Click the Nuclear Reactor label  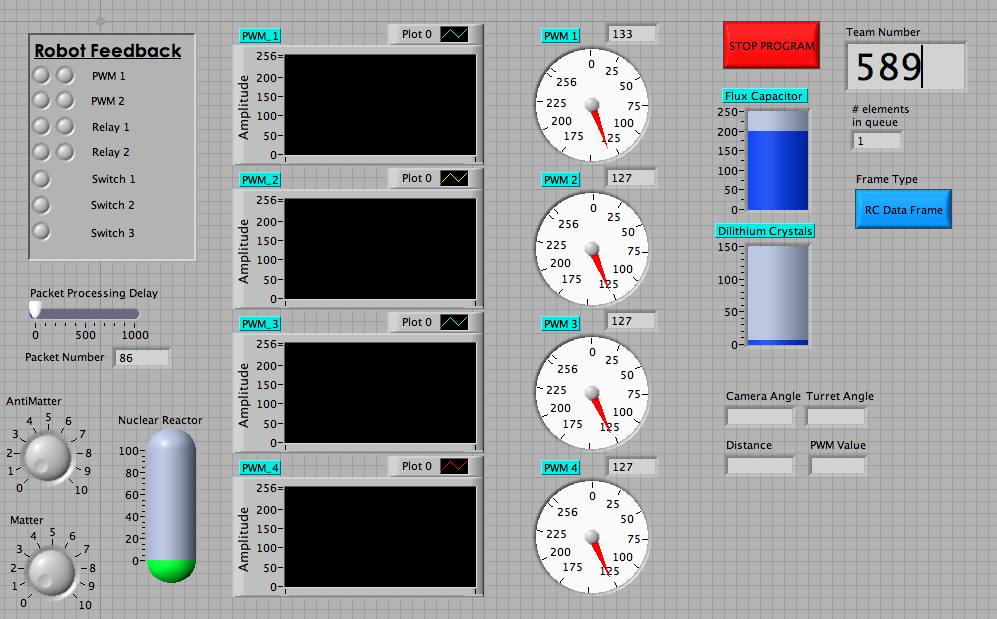160,420
